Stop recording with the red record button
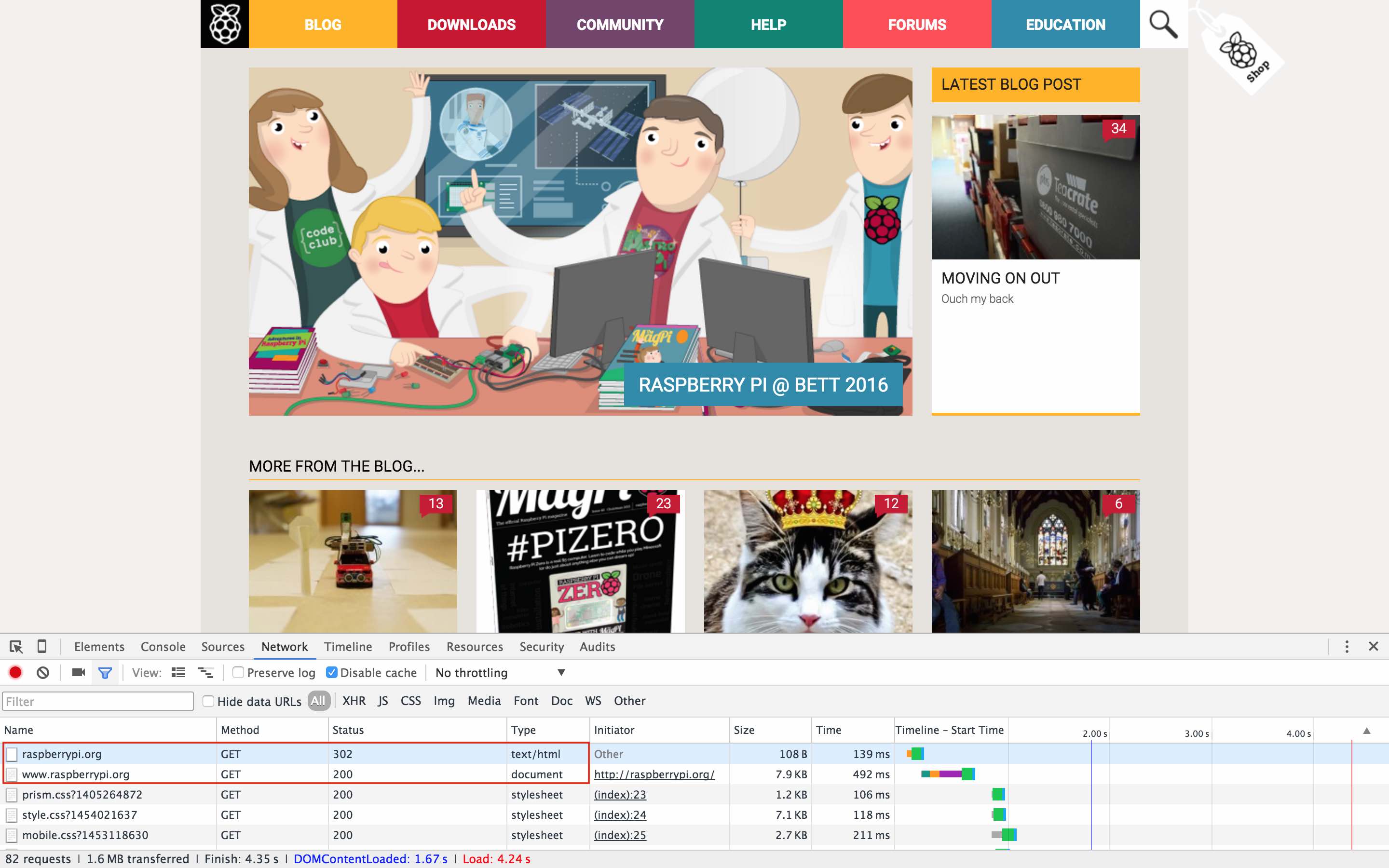Viewport: 1389px width, 868px height. coord(15,672)
